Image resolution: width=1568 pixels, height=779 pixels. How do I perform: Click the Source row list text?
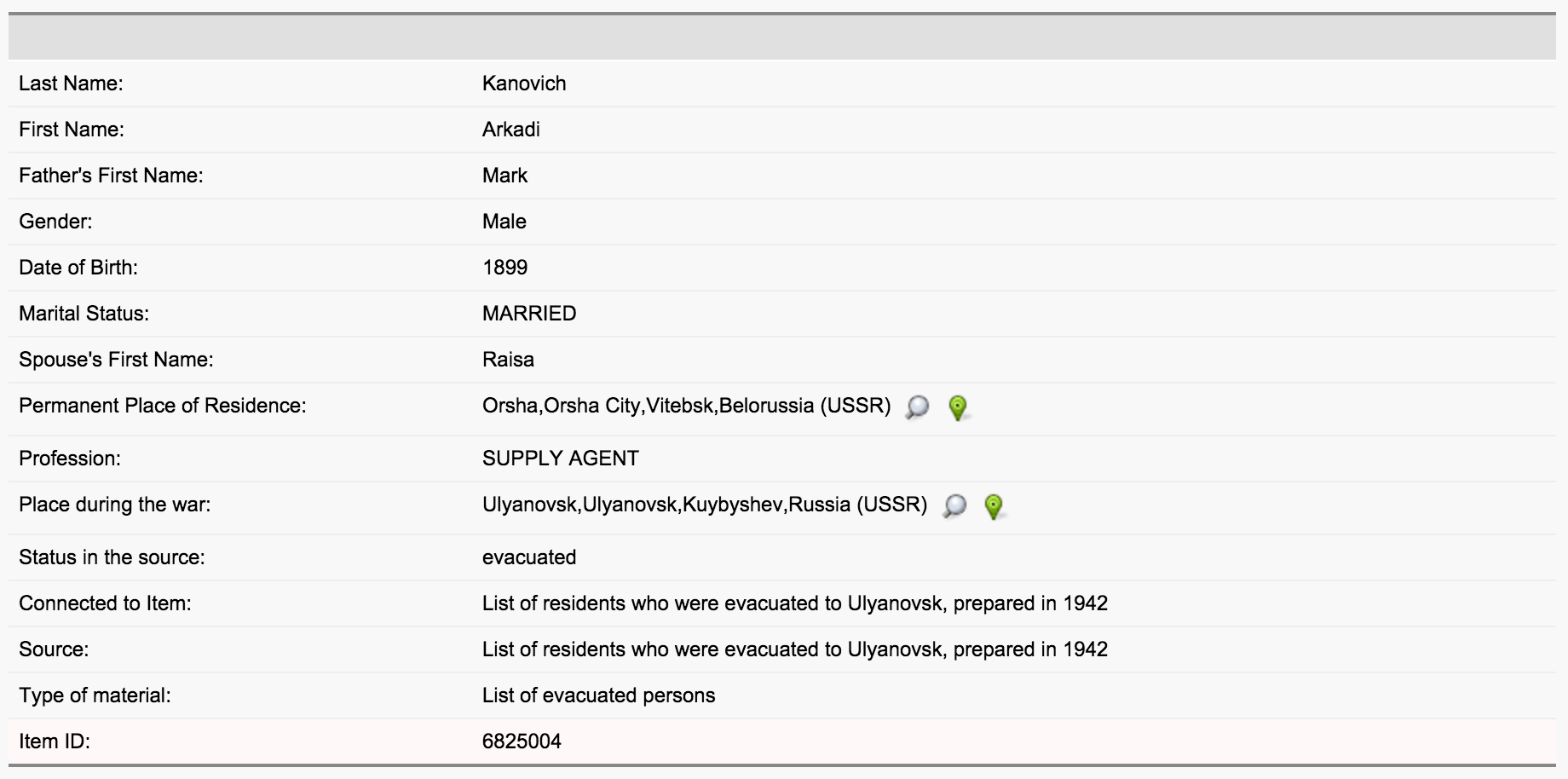pos(794,649)
